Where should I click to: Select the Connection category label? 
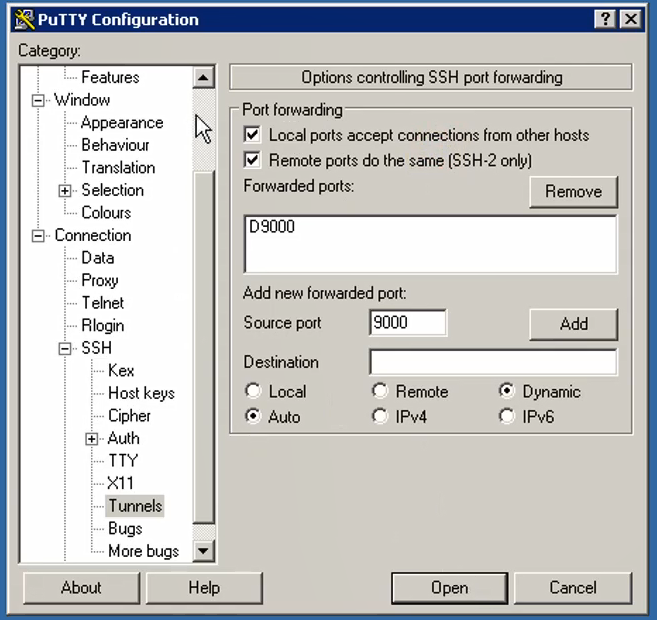pos(93,235)
